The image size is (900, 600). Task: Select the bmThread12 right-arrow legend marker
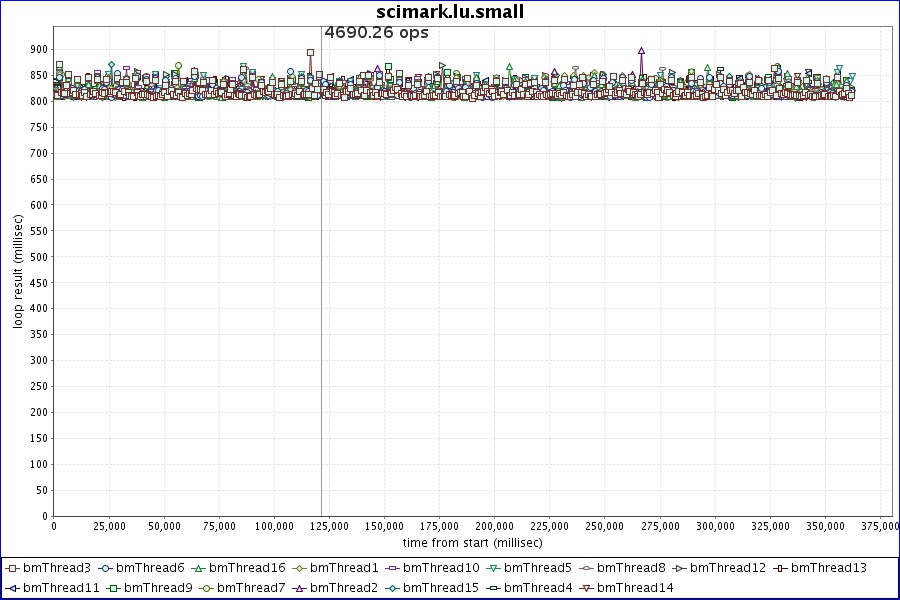pos(679,568)
